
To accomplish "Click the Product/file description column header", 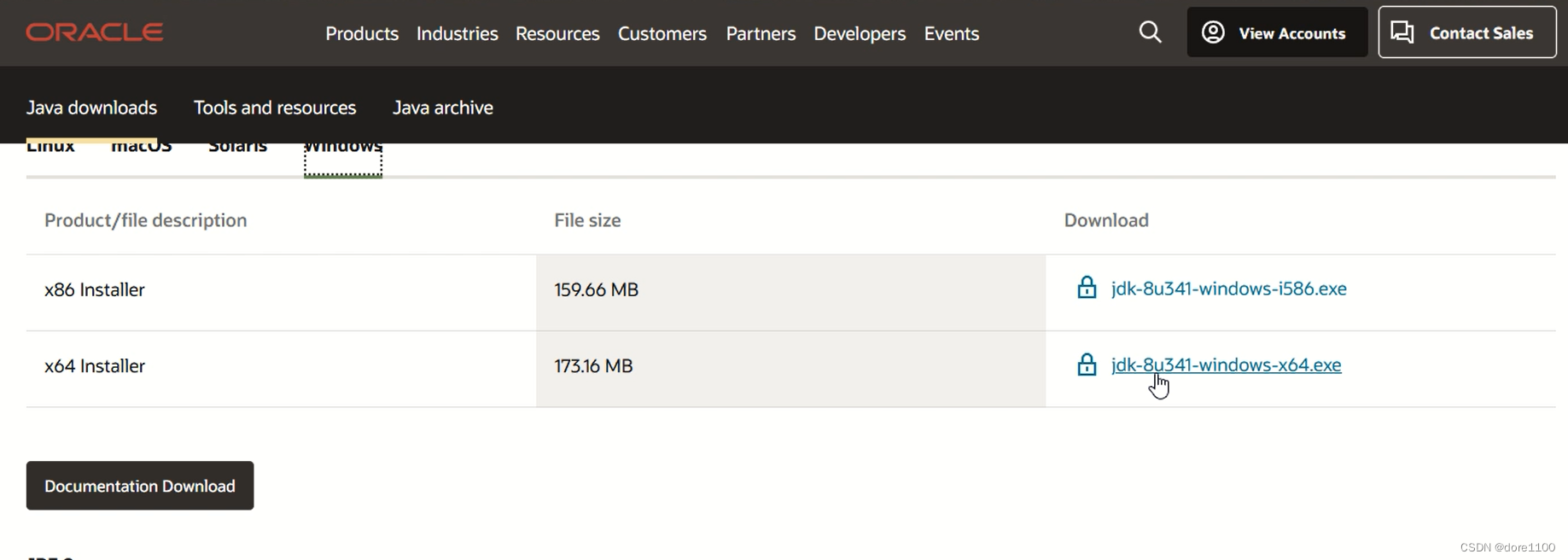I will 146,220.
